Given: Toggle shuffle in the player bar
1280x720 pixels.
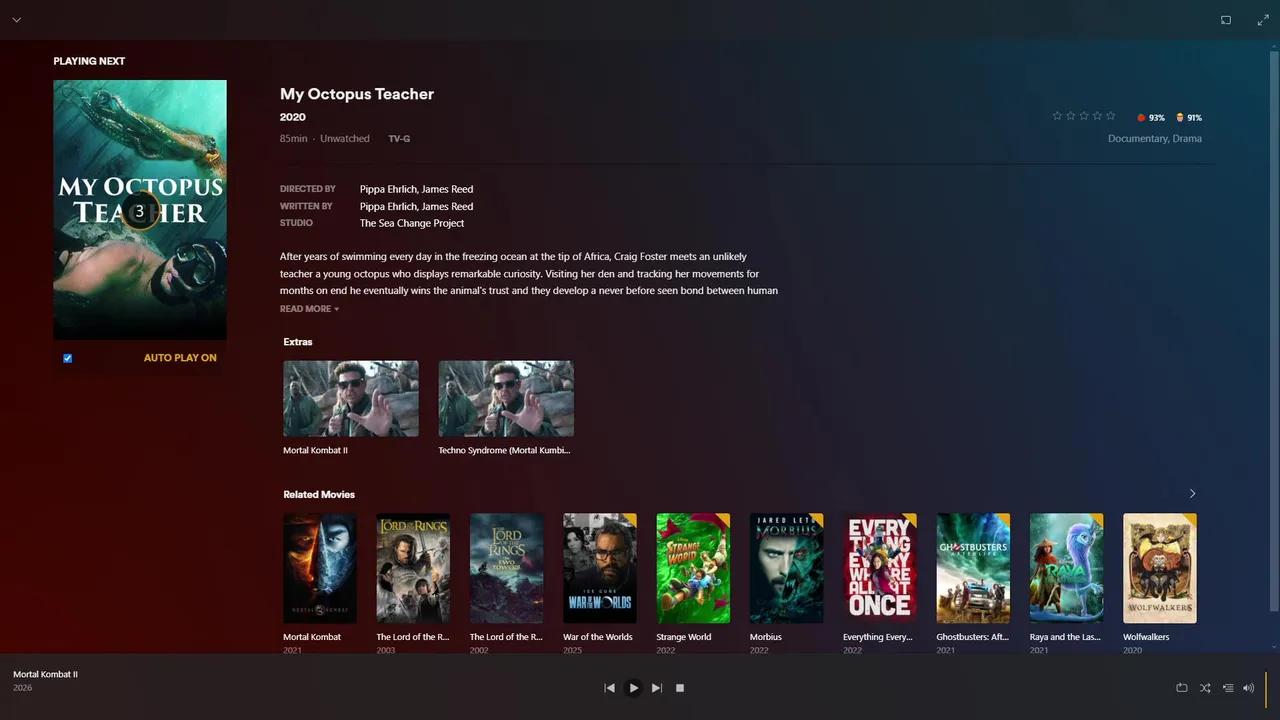Looking at the screenshot, I should [x=1205, y=688].
